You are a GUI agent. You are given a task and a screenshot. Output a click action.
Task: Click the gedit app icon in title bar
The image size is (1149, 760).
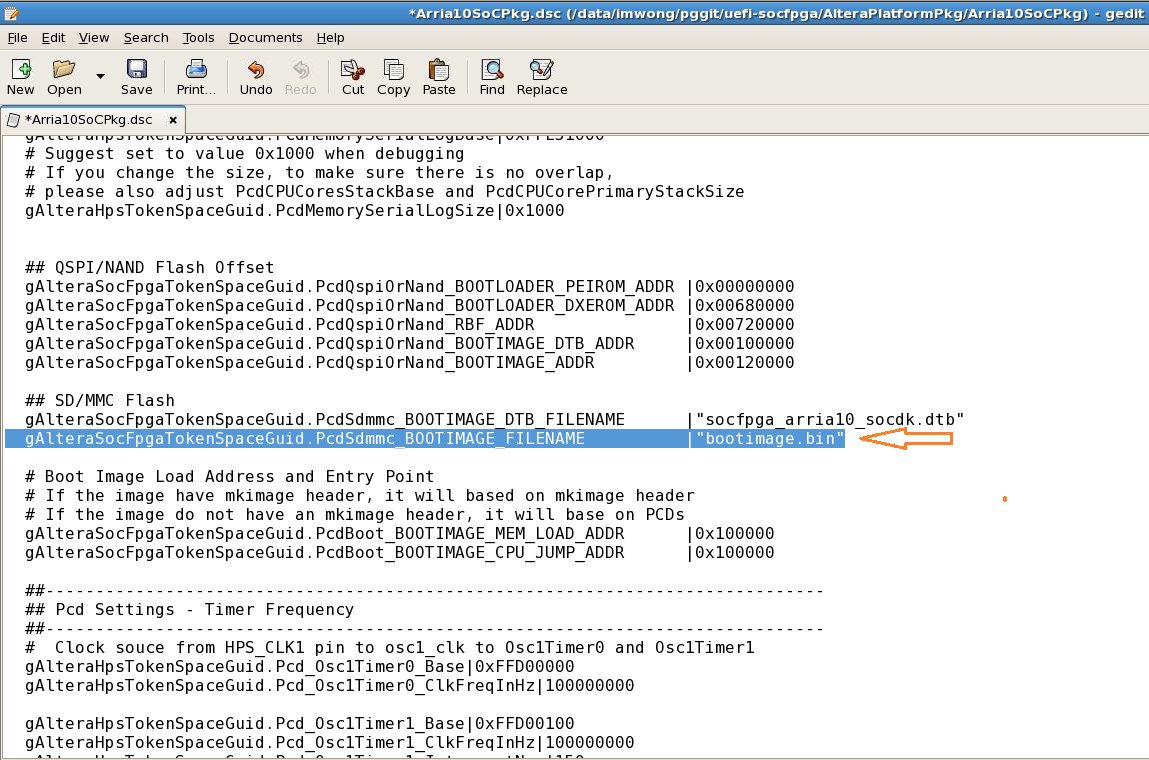(x=11, y=12)
